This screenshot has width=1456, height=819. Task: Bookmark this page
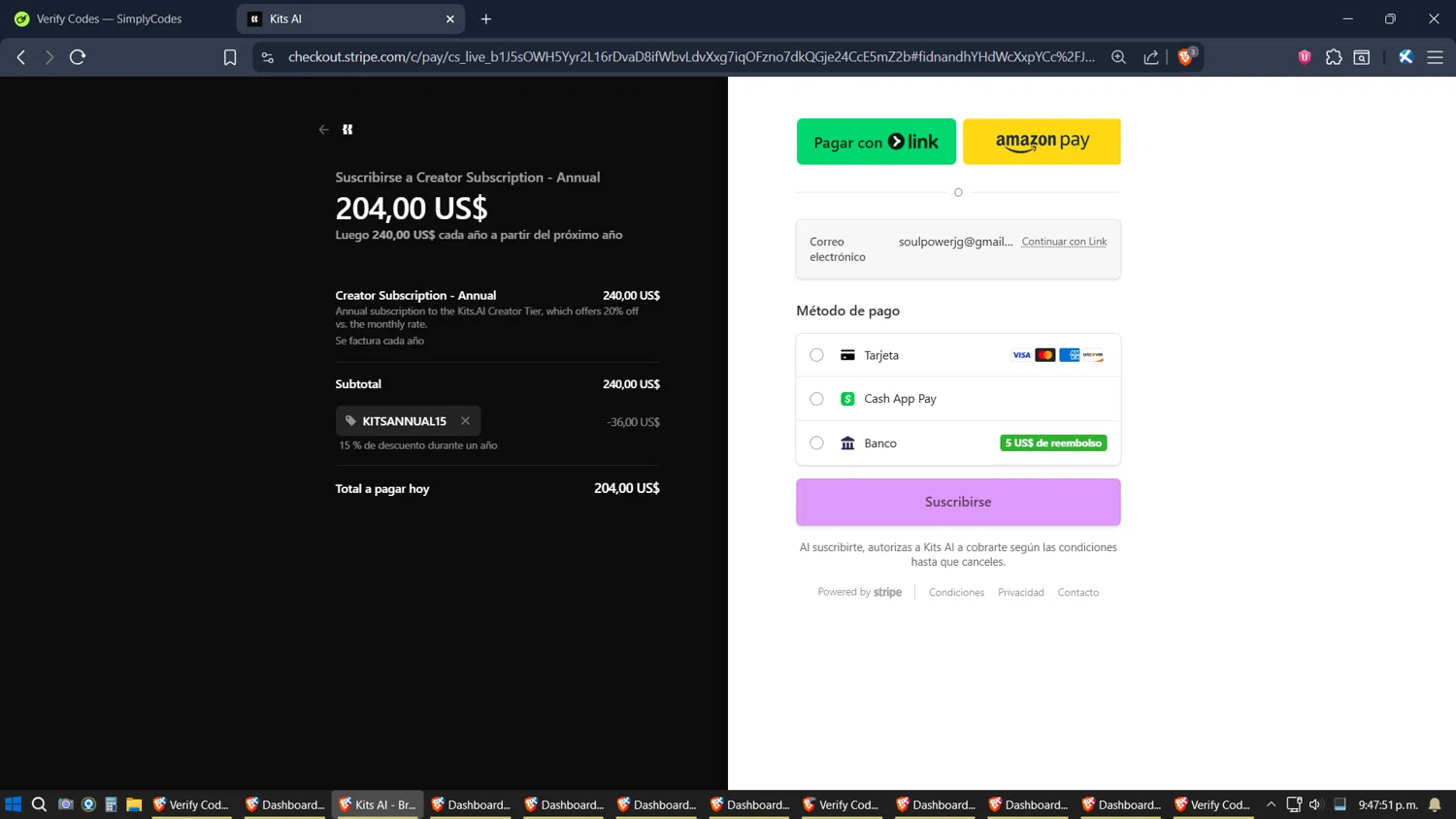pyautogui.click(x=230, y=57)
